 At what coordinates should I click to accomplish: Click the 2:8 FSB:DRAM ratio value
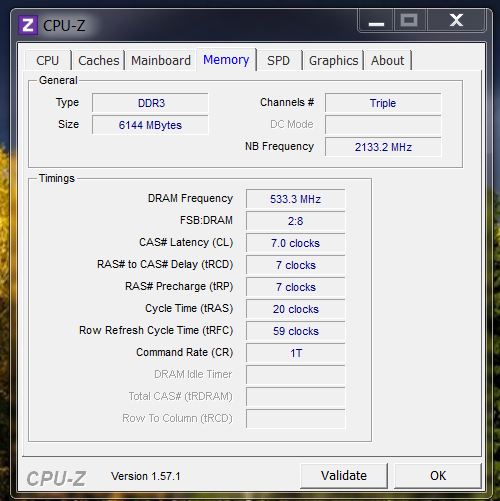coord(296,221)
